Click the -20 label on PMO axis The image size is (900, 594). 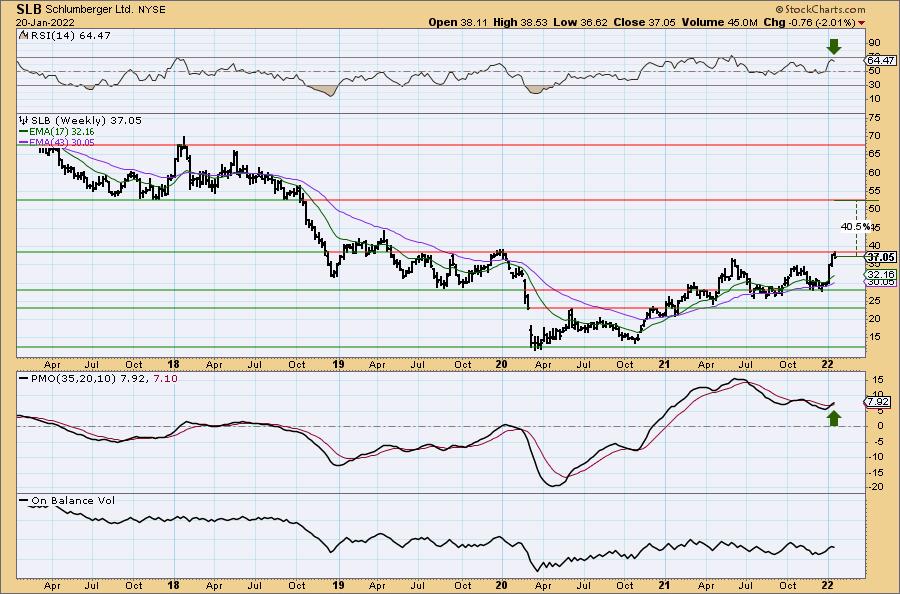[x=876, y=487]
